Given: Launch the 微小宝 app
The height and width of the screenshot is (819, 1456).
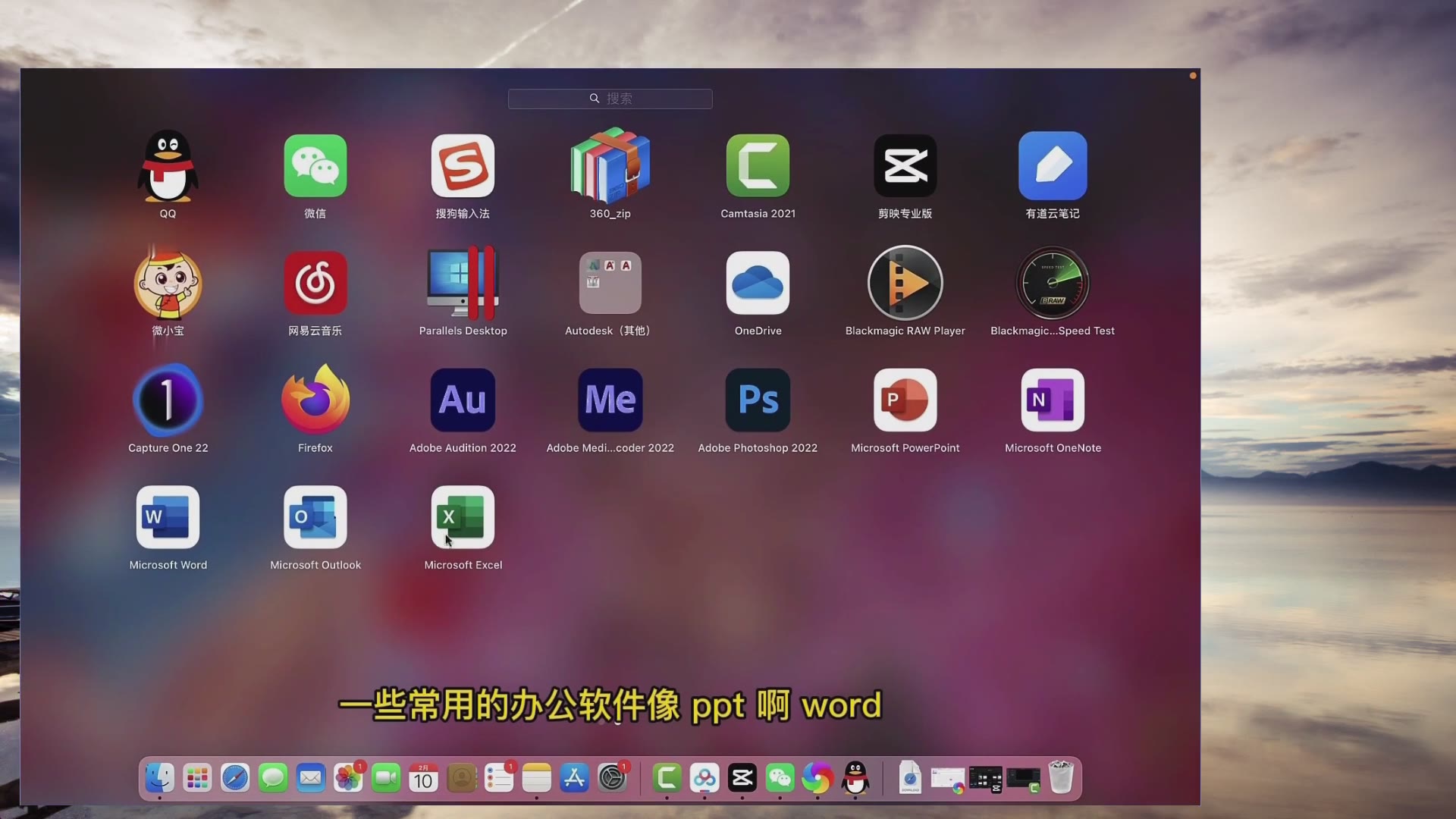Looking at the screenshot, I should click(x=168, y=284).
